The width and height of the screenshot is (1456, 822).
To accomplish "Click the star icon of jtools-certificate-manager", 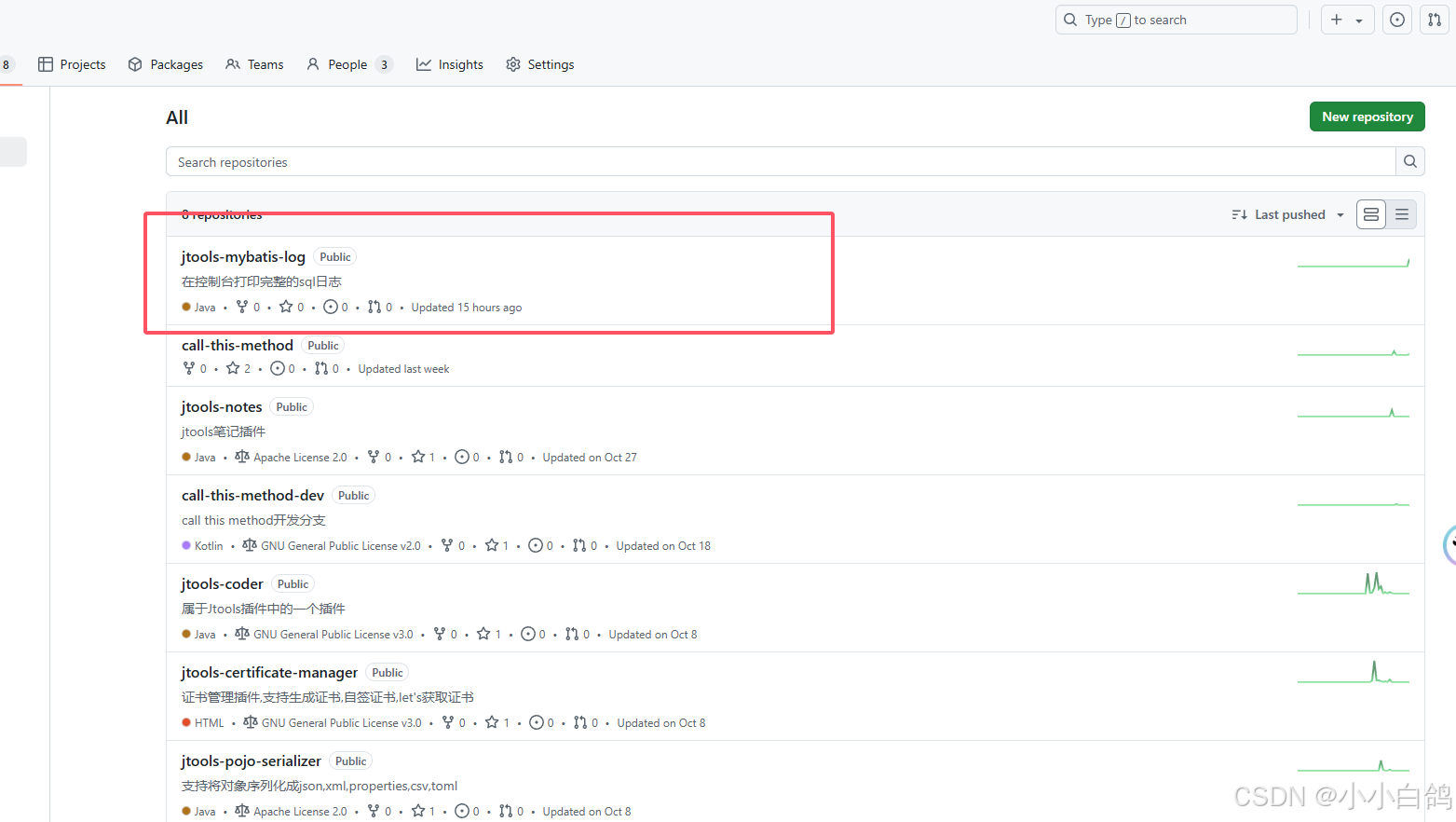I will [x=492, y=722].
